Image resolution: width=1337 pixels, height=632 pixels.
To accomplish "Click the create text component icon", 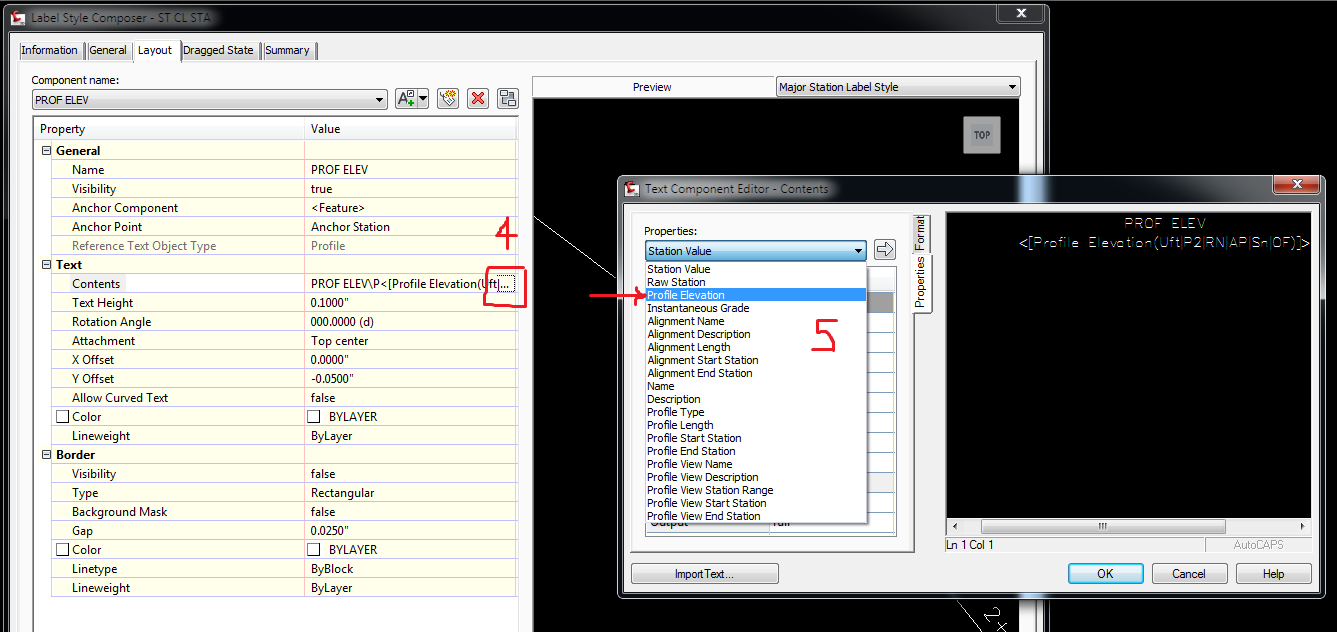I will (x=406, y=98).
